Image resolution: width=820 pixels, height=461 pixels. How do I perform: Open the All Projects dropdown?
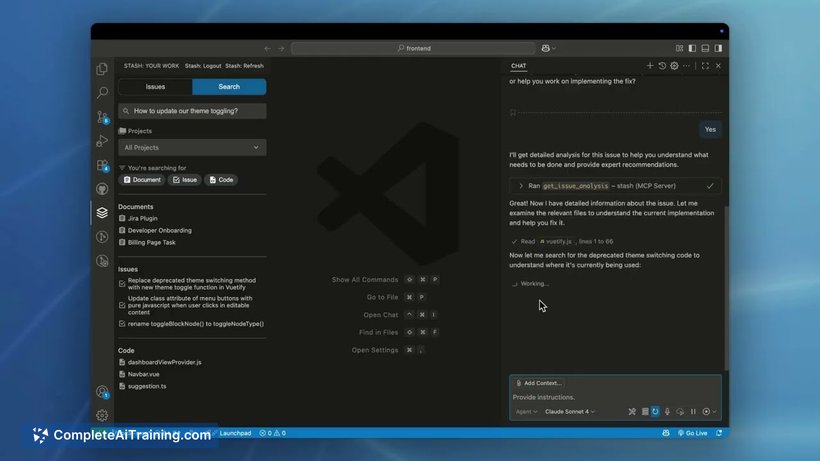[x=192, y=147]
